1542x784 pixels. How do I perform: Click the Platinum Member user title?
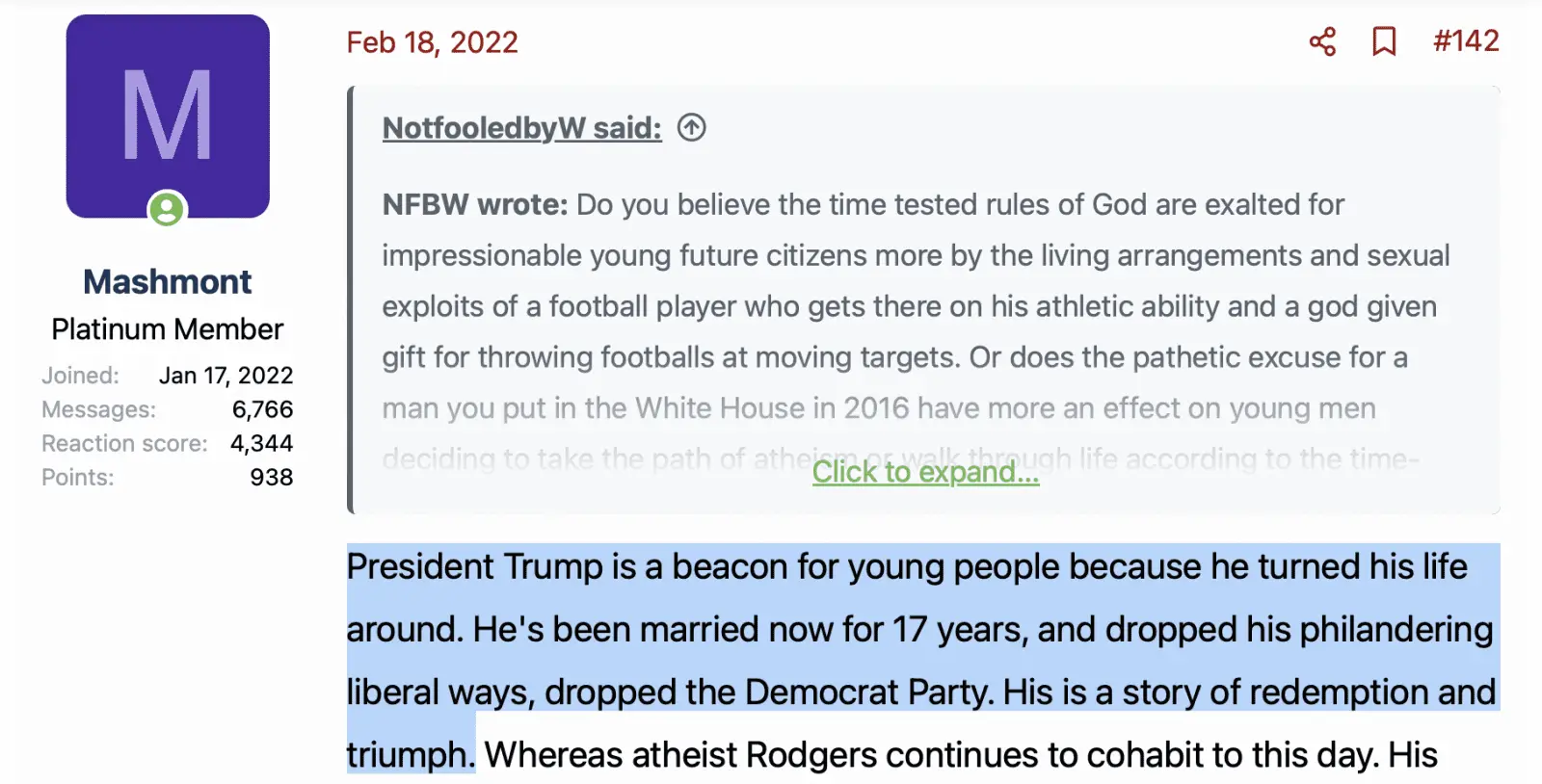click(x=168, y=329)
